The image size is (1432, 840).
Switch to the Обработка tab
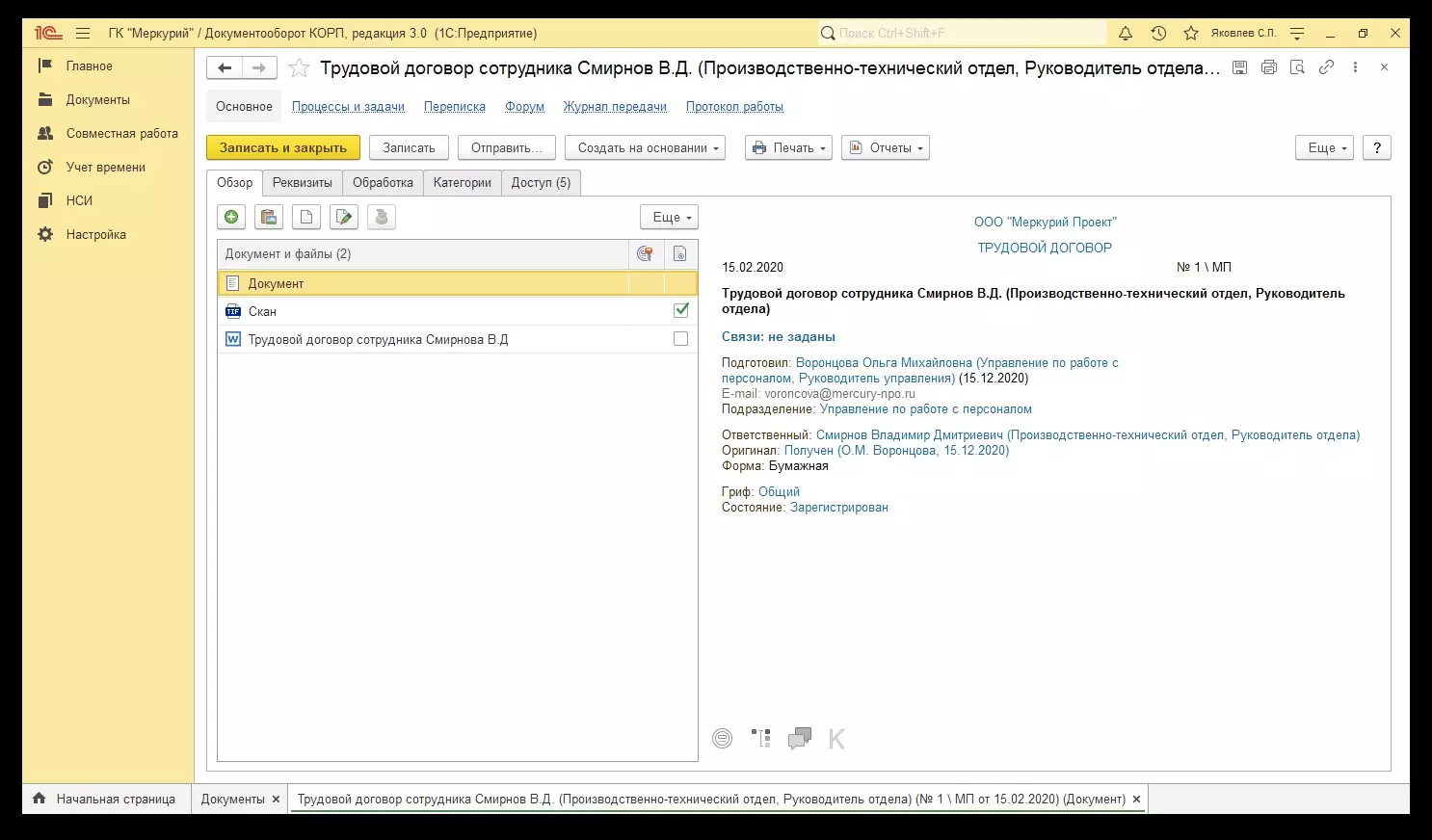[x=383, y=182]
